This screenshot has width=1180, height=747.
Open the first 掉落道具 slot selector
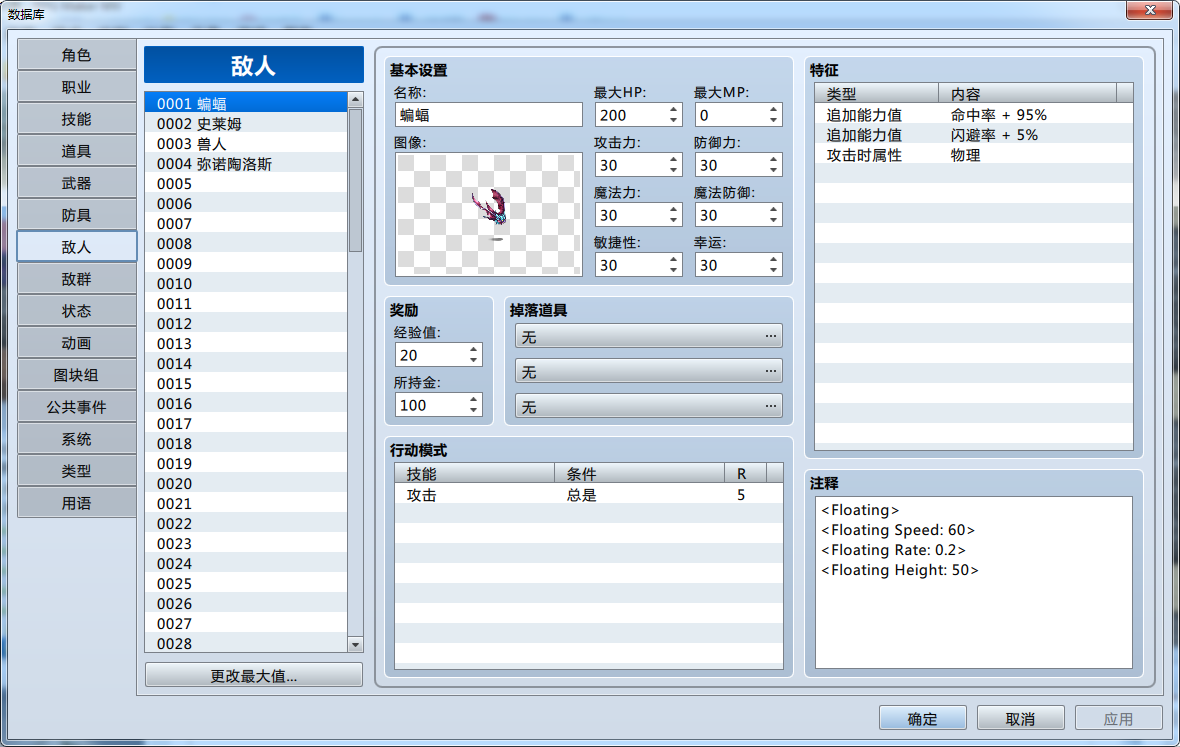tap(649, 336)
